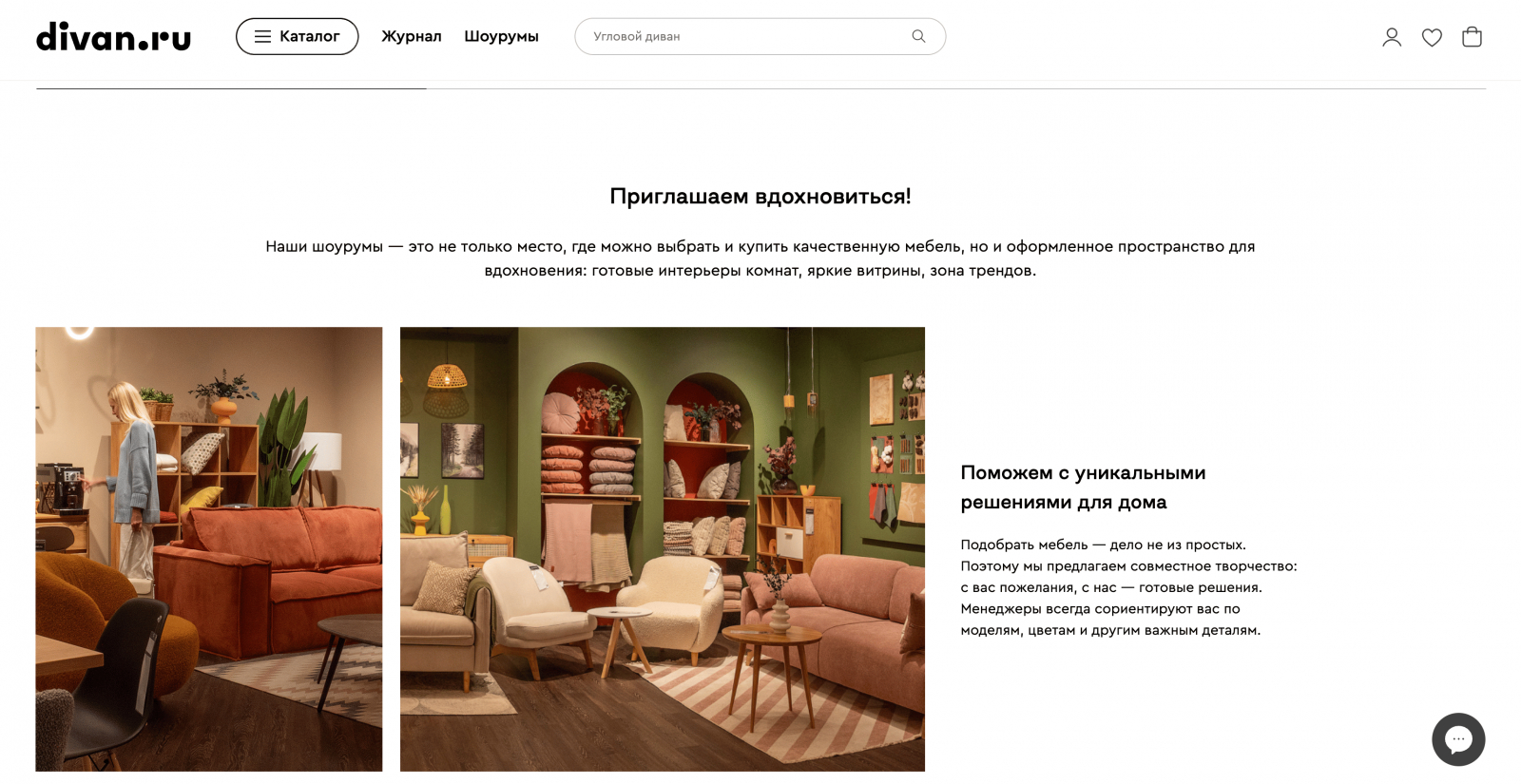Click the Поможем с уникальными решениями heading

pyautogui.click(x=1083, y=487)
